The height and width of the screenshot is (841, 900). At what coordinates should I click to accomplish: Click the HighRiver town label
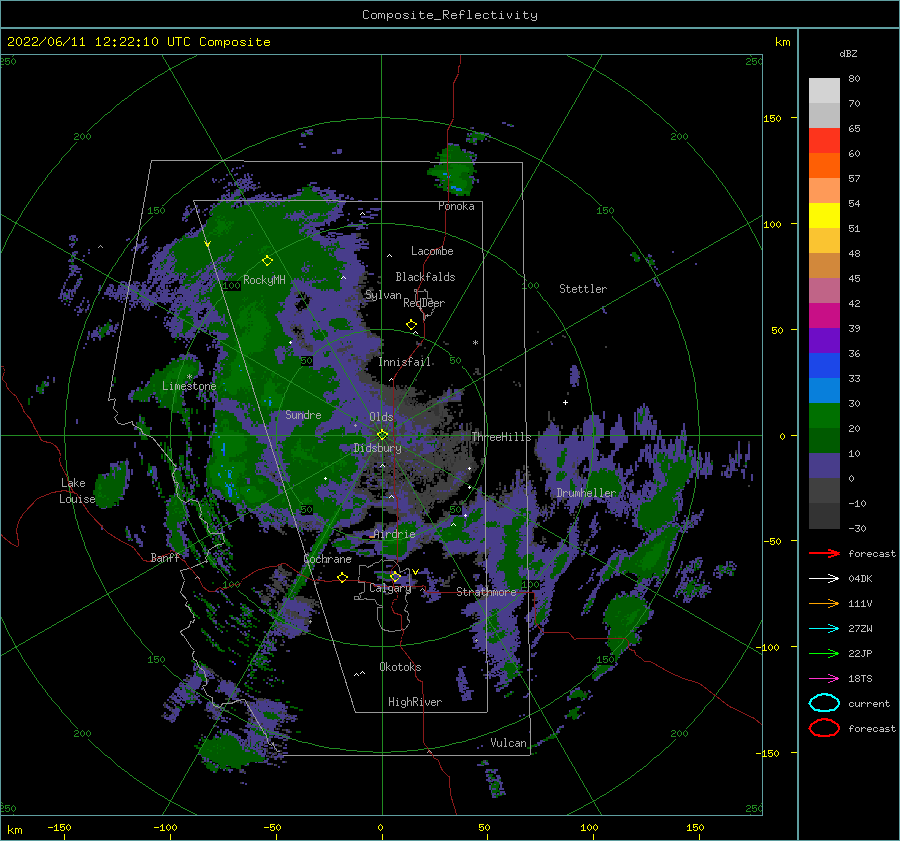(415, 702)
